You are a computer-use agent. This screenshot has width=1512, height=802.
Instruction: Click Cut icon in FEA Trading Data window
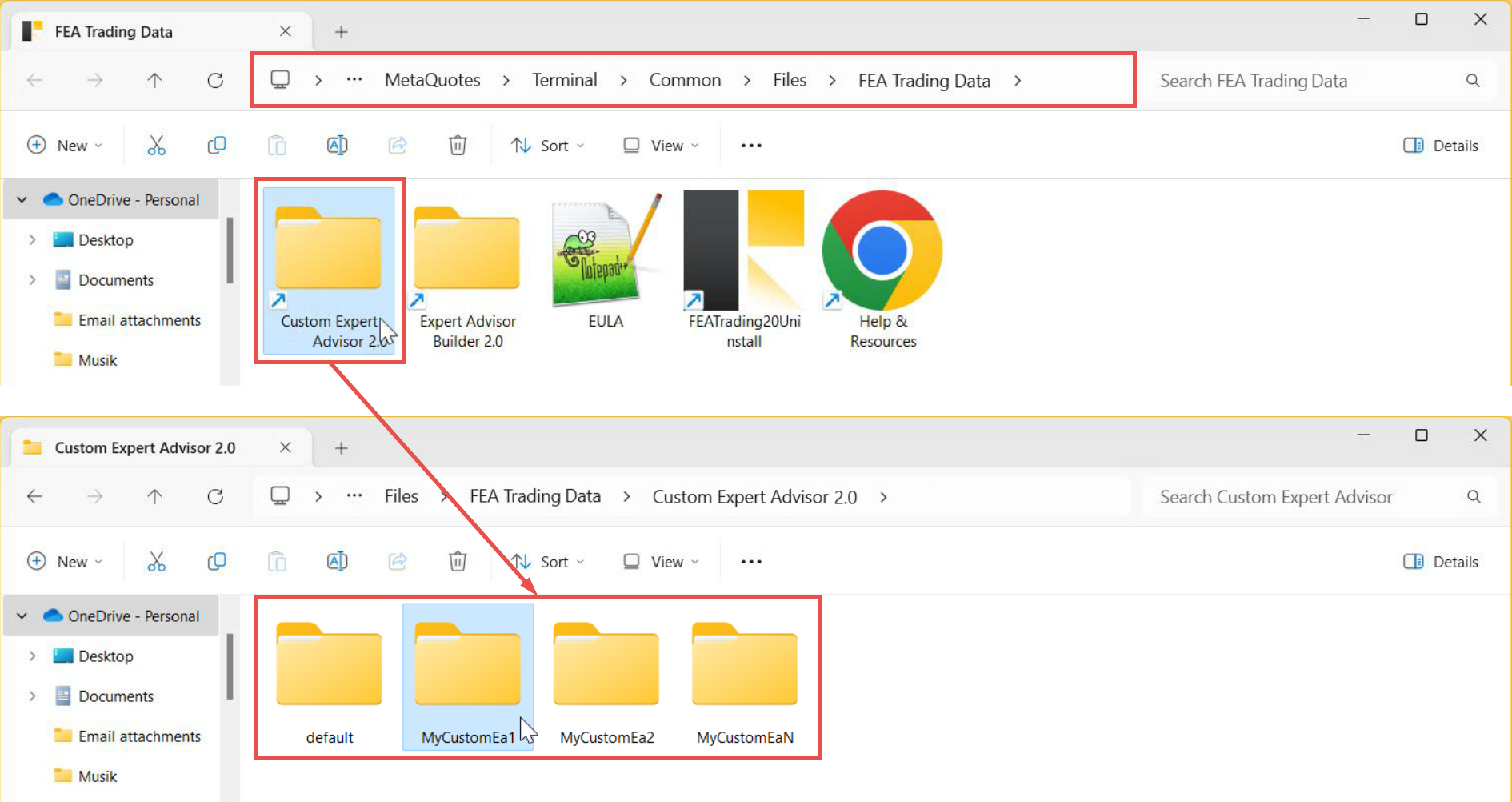coord(157,146)
